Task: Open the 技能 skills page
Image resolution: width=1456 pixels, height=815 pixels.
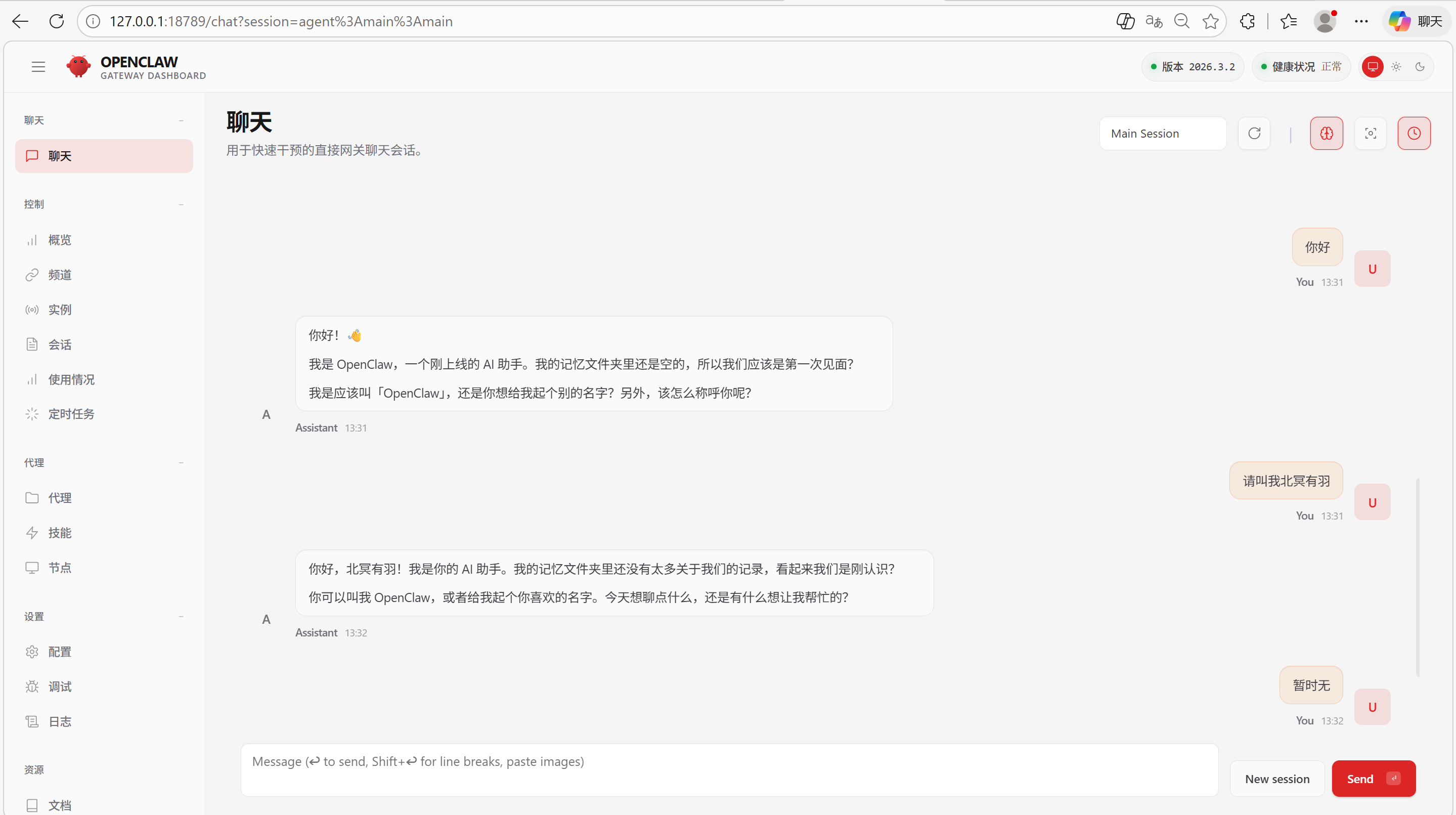Action: click(x=59, y=533)
